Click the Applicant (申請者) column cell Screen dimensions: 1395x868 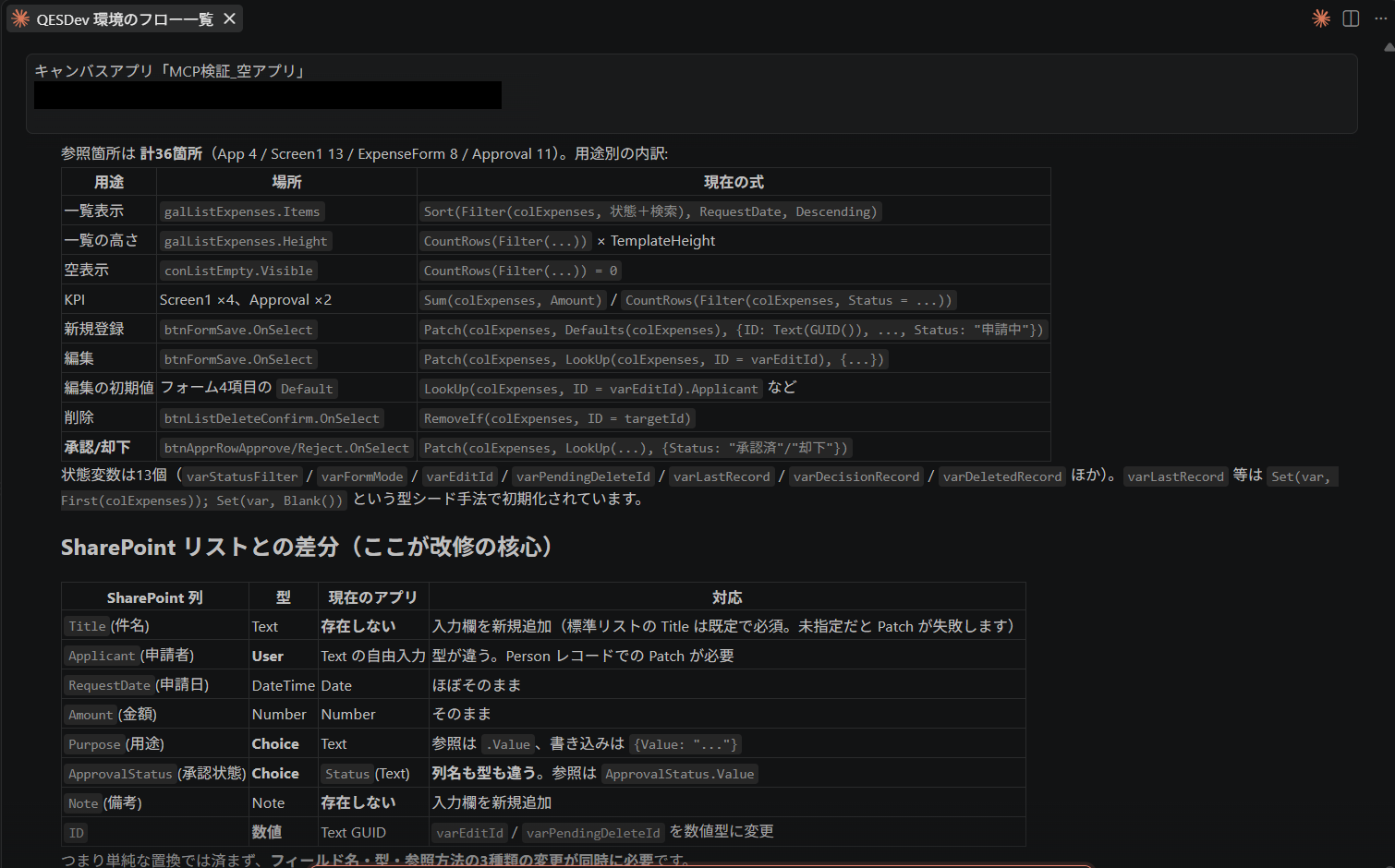coord(154,656)
